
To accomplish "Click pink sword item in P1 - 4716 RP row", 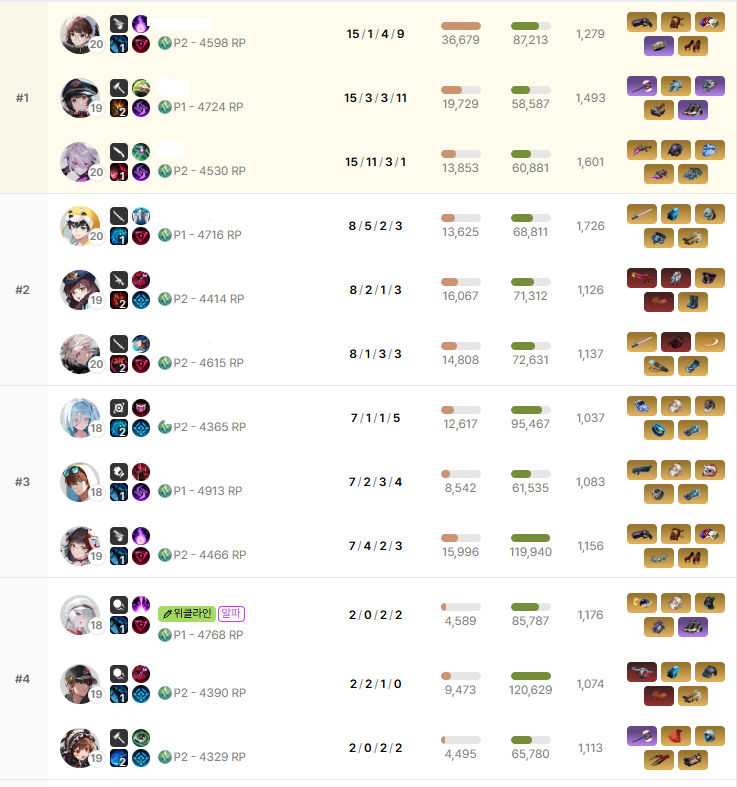I will pos(642,214).
